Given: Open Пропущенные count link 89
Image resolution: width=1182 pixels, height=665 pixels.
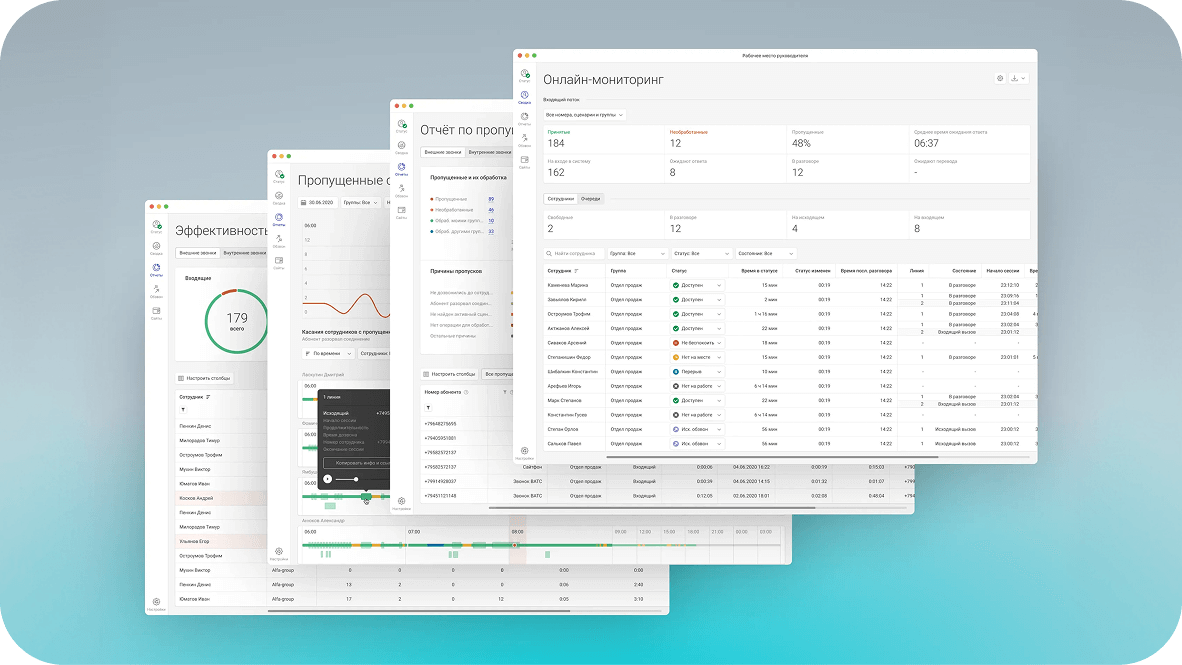Looking at the screenshot, I should click(x=491, y=199).
